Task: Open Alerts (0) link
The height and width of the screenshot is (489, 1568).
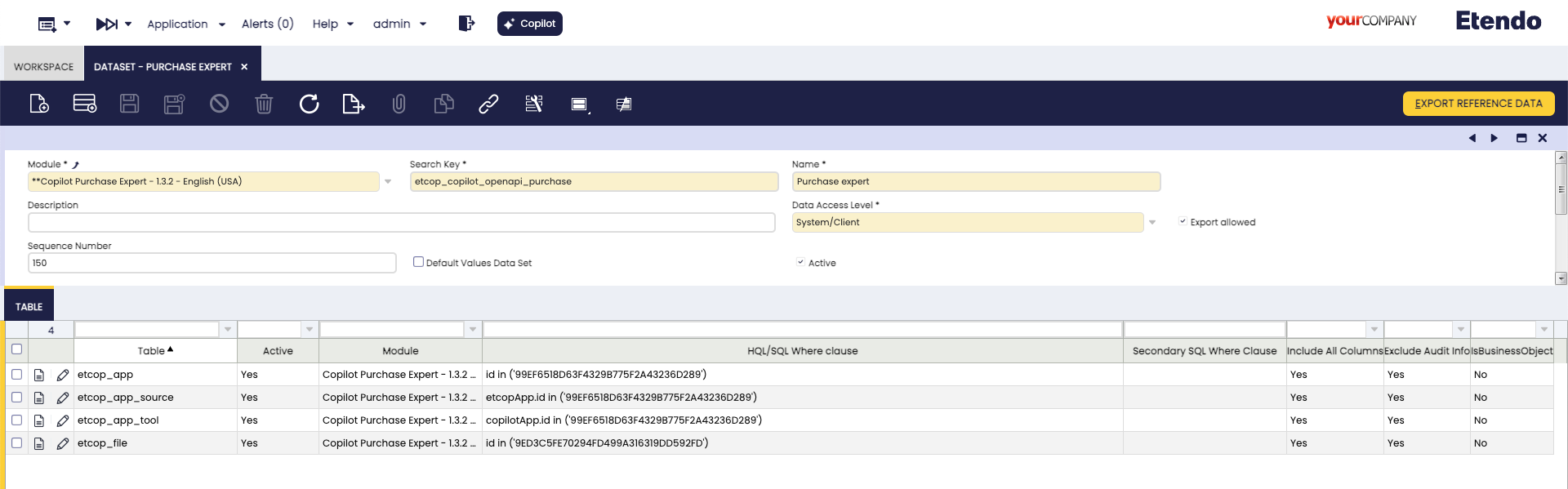Action: 267,24
